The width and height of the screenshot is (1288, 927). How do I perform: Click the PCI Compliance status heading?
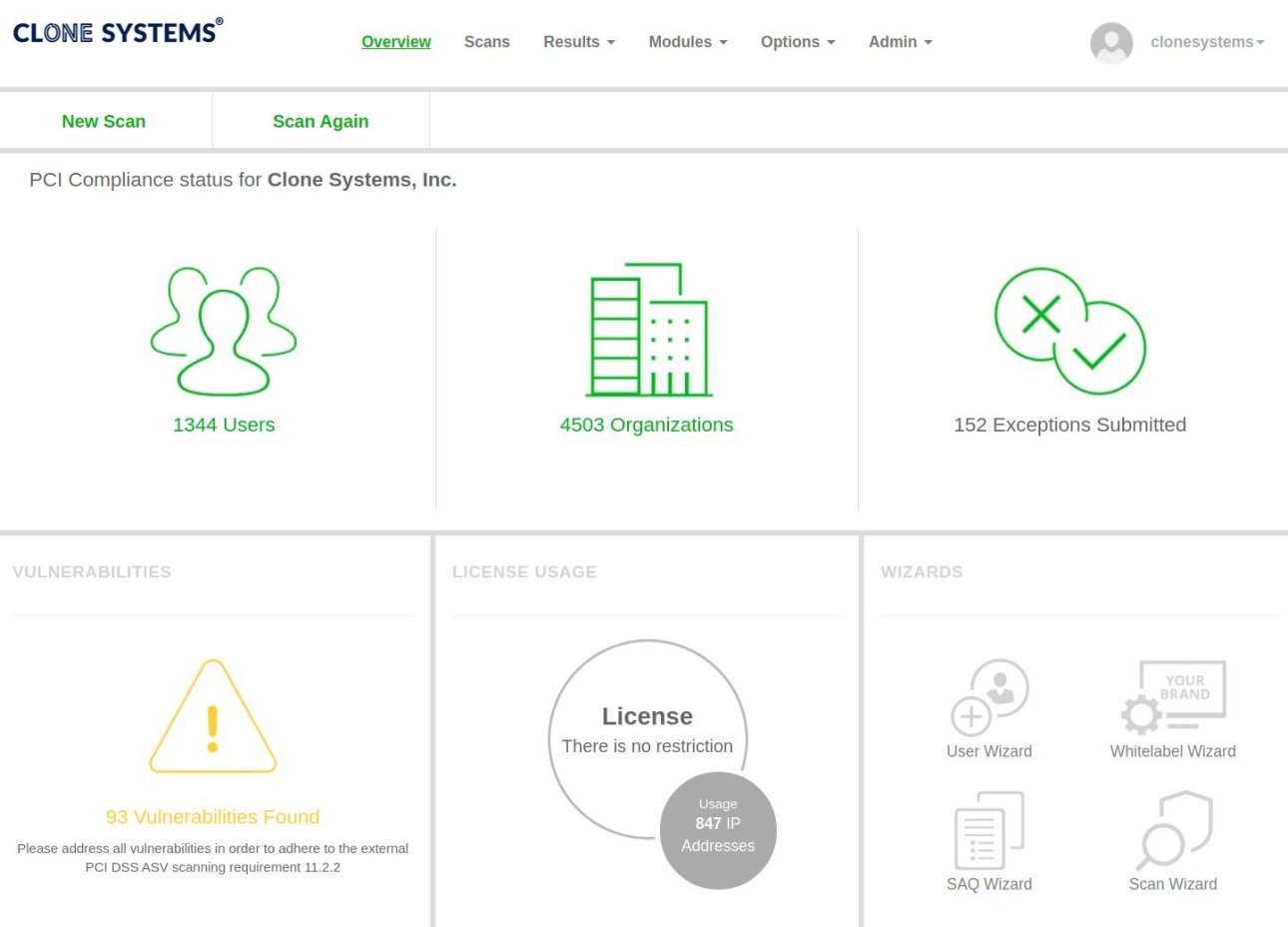pos(243,180)
